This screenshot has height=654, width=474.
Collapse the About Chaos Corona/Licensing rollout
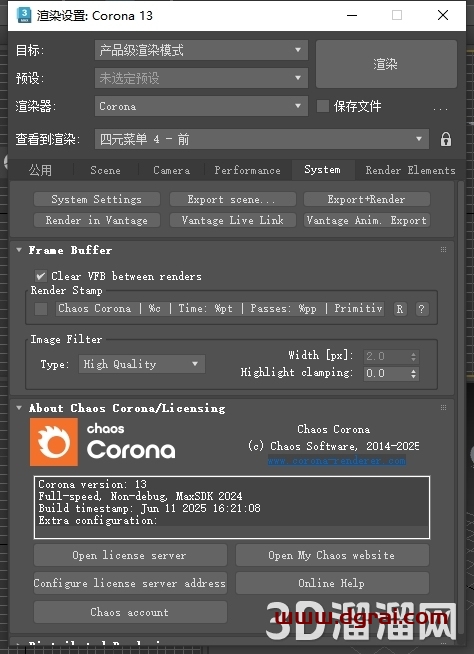point(19,407)
